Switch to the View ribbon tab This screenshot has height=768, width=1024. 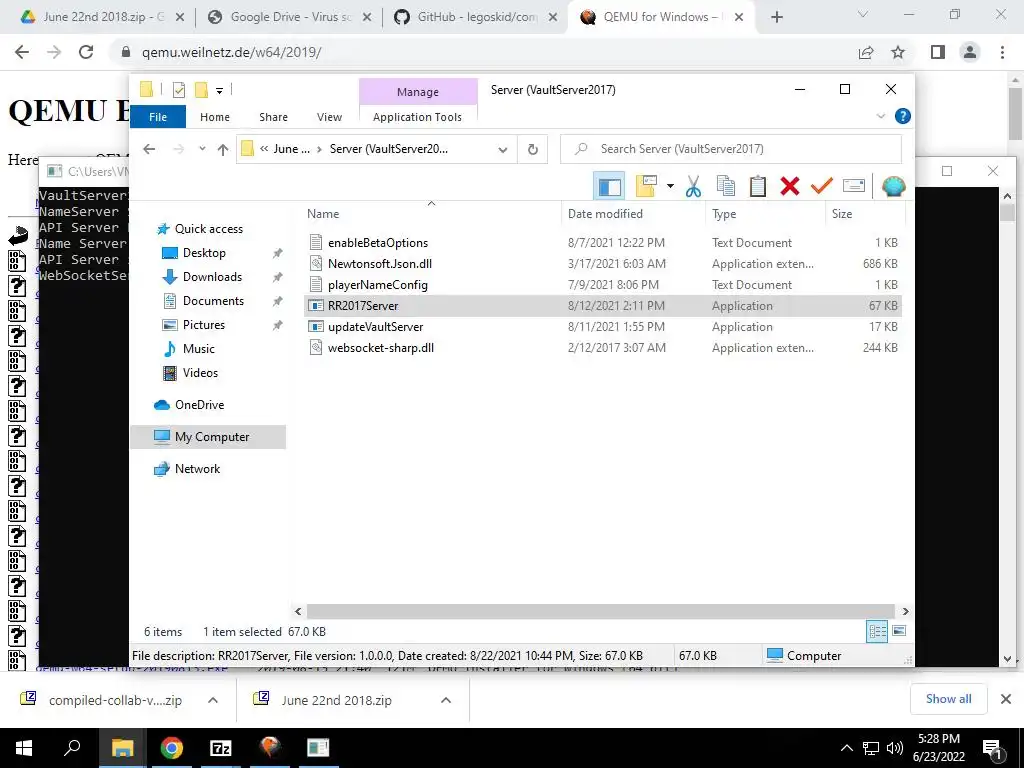coord(329,117)
